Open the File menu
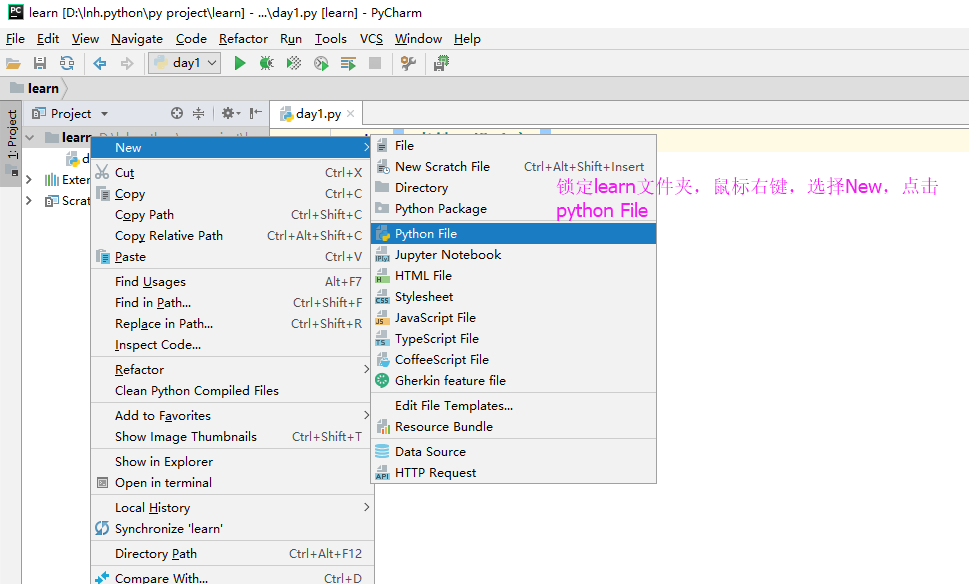The image size is (969, 584). [x=15, y=39]
